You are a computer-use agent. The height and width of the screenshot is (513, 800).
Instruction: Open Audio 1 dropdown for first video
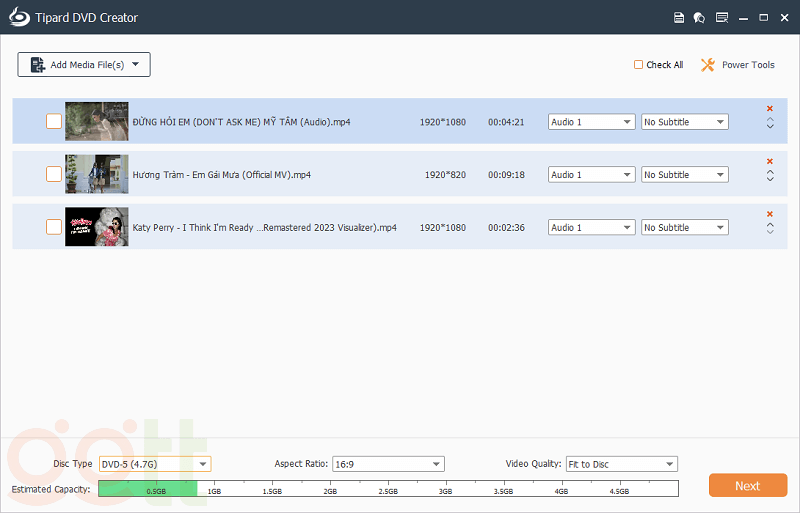point(591,122)
